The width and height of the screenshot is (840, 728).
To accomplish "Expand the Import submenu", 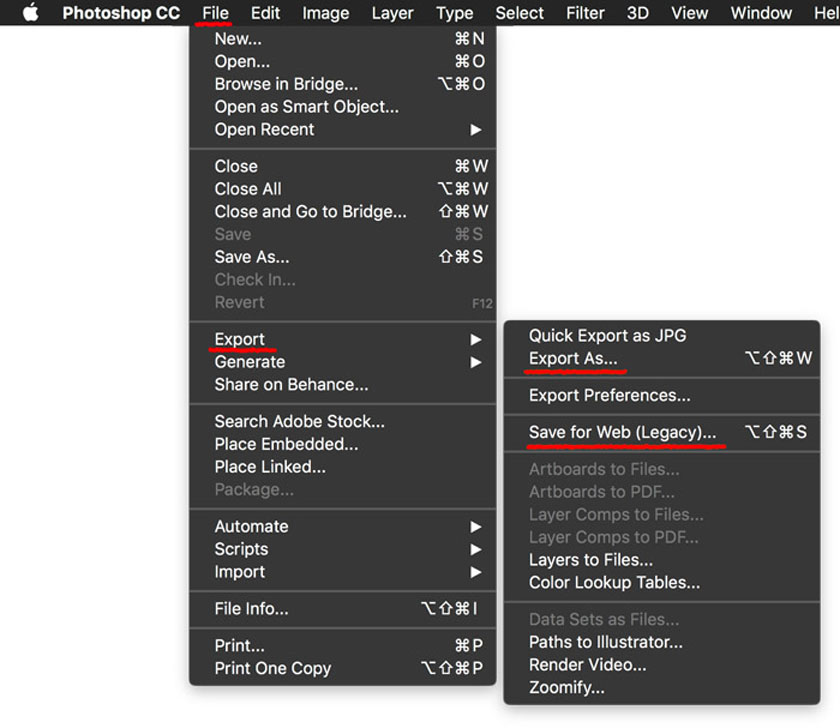I will coord(343,572).
